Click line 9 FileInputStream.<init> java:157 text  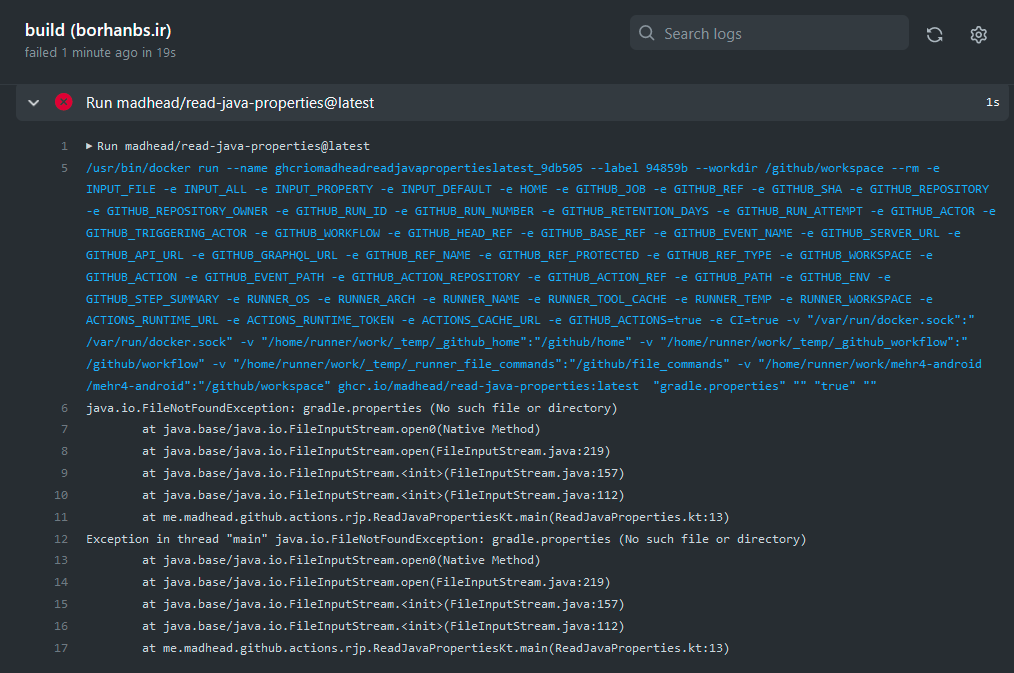[x=383, y=473]
